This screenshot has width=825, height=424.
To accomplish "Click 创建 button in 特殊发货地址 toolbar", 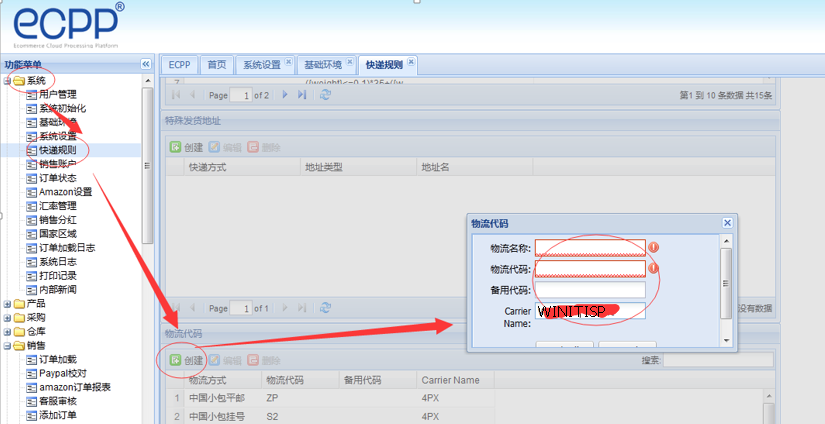I will pos(186,147).
